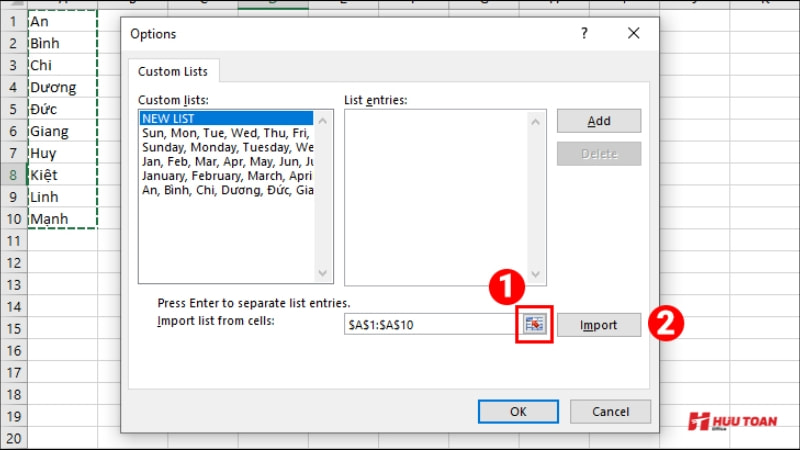The width and height of the screenshot is (800, 450).
Task: Click the cell range selector icon
Action: [x=535, y=325]
